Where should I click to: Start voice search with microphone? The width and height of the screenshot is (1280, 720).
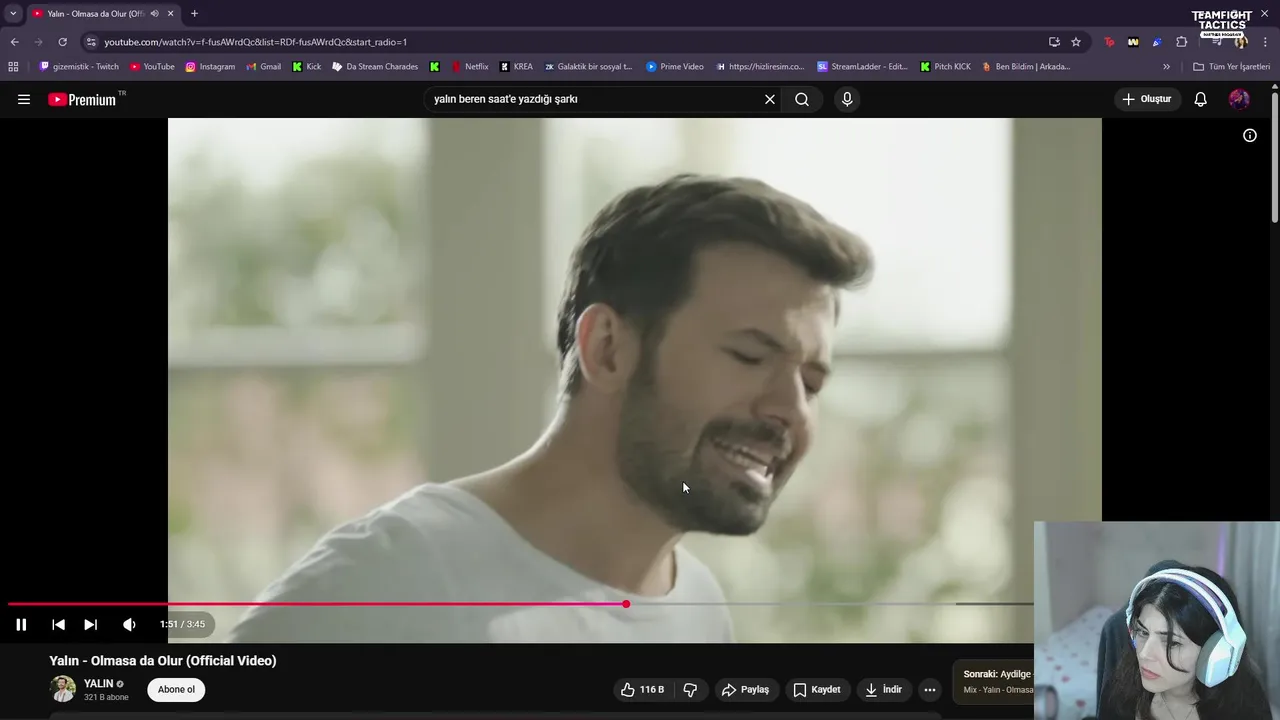point(847,99)
